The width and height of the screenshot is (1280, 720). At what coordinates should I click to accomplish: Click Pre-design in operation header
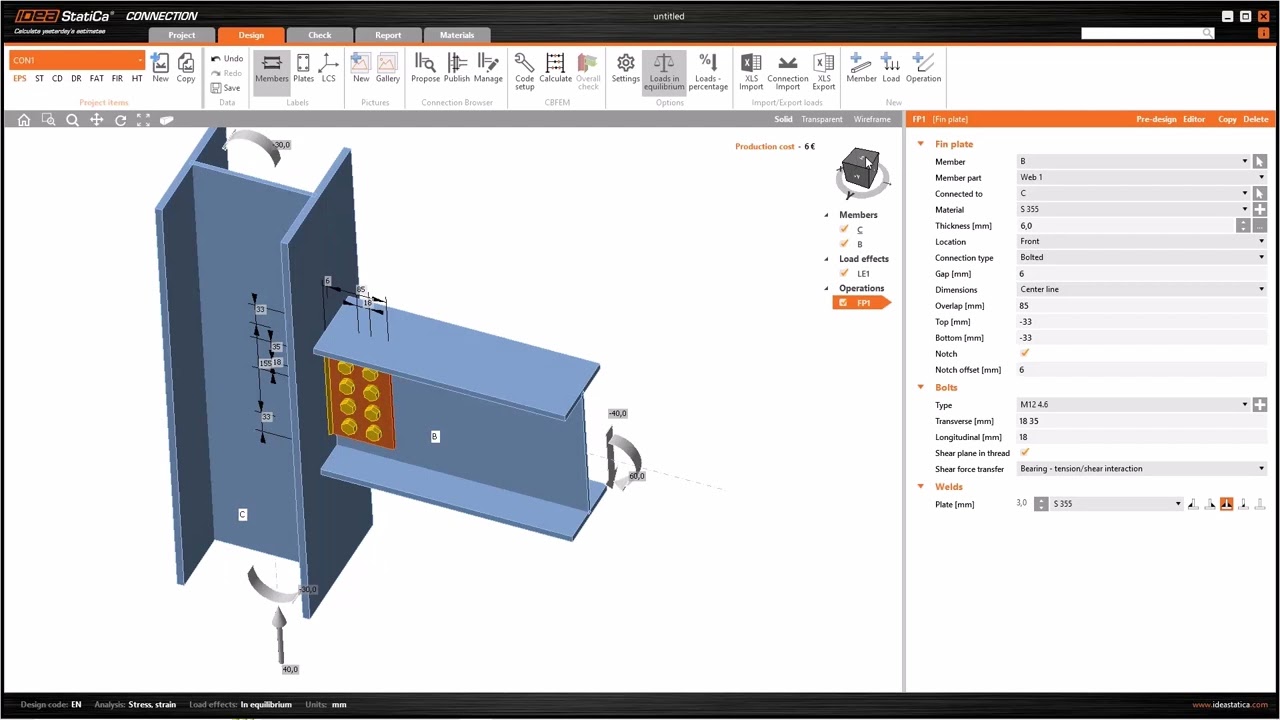pos(1156,119)
